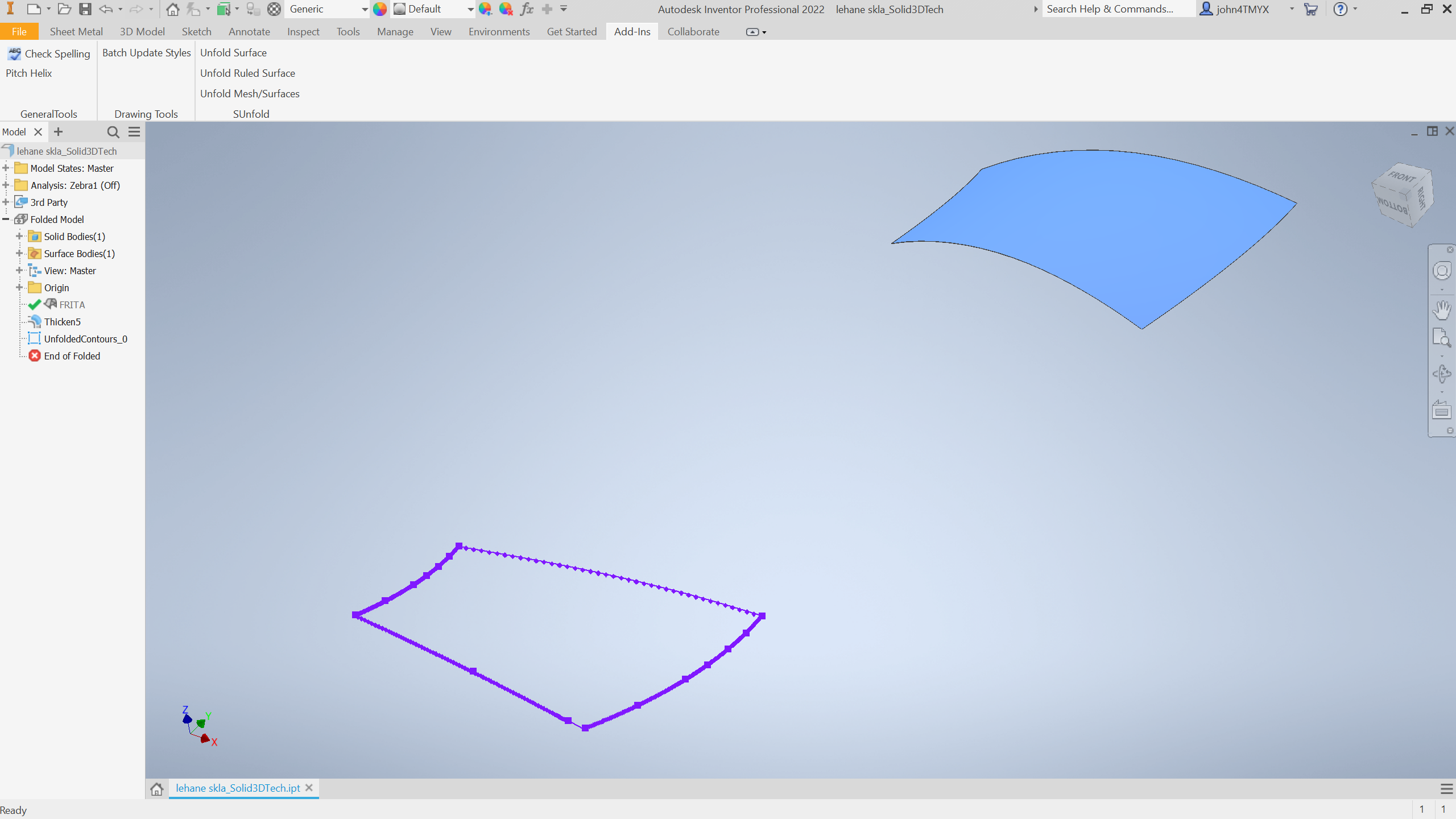Click the Zoom tool in navigation bar
The image size is (1456, 819).
(x=1441, y=338)
